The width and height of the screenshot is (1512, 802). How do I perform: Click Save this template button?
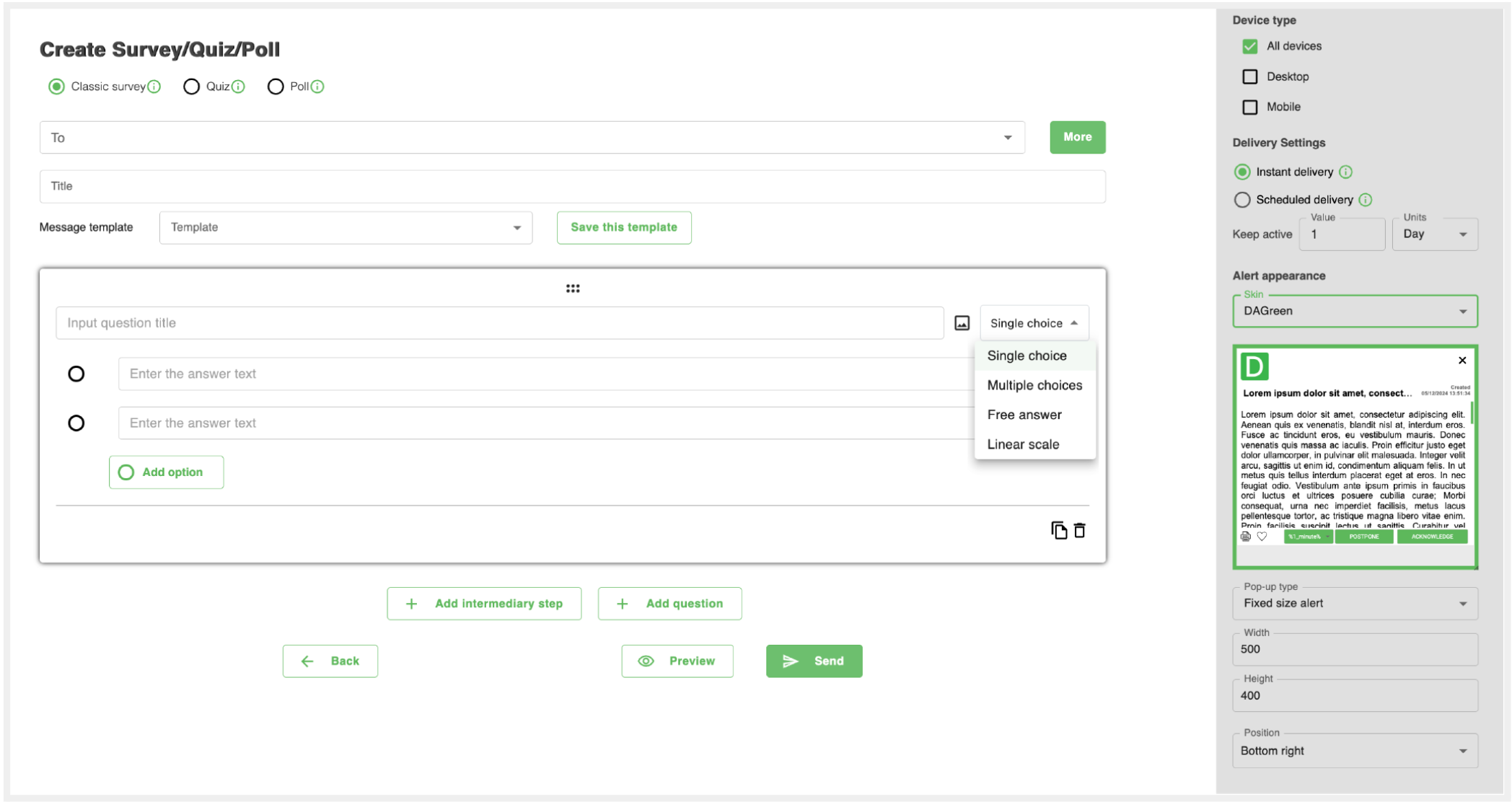(x=624, y=227)
